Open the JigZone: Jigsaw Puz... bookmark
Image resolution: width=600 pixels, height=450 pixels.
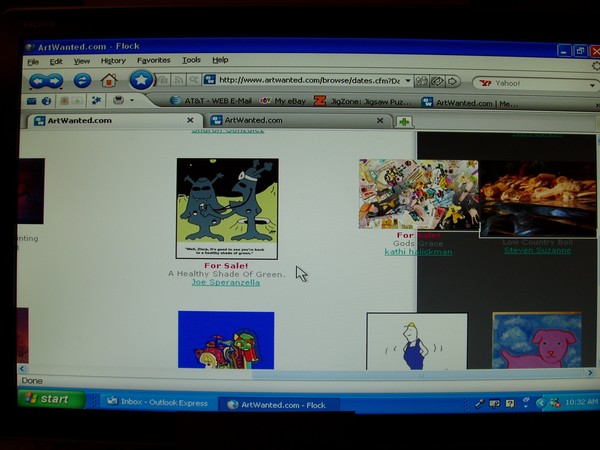[363, 101]
